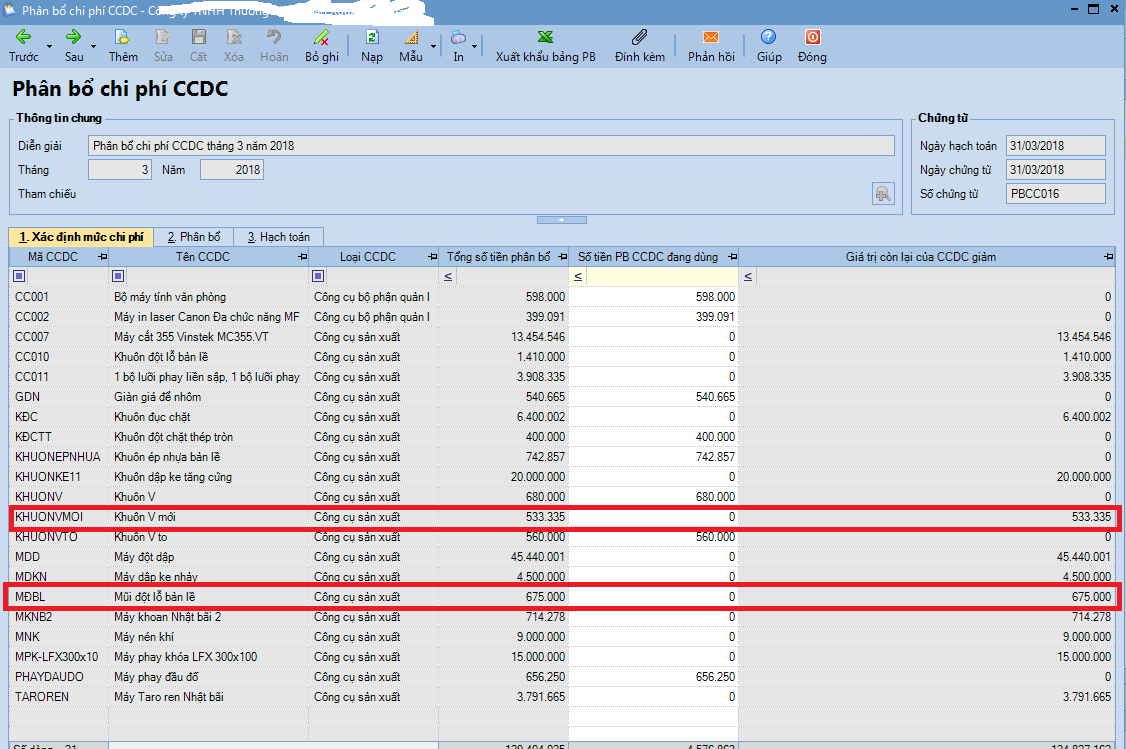Click the Số tiền PB đang dùng filter box
Screen dimensions: 1126x749
[x=661, y=276]
